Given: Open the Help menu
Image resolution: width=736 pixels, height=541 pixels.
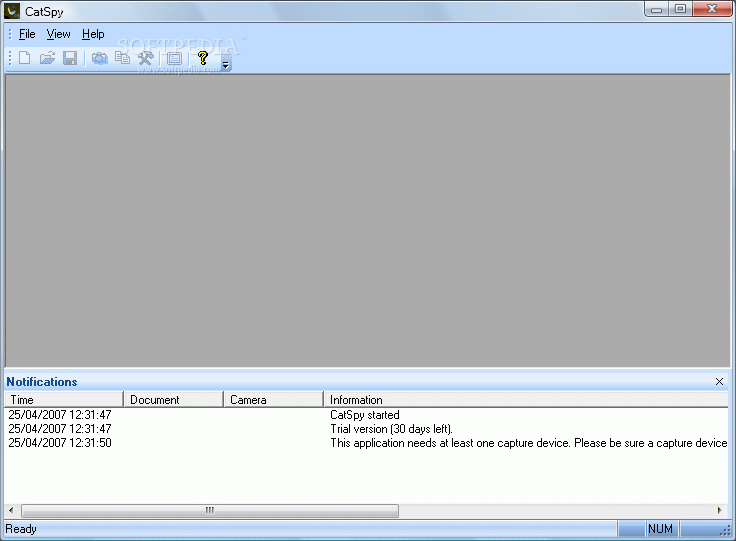Looking at the screenshot, I should click(93, 34).
